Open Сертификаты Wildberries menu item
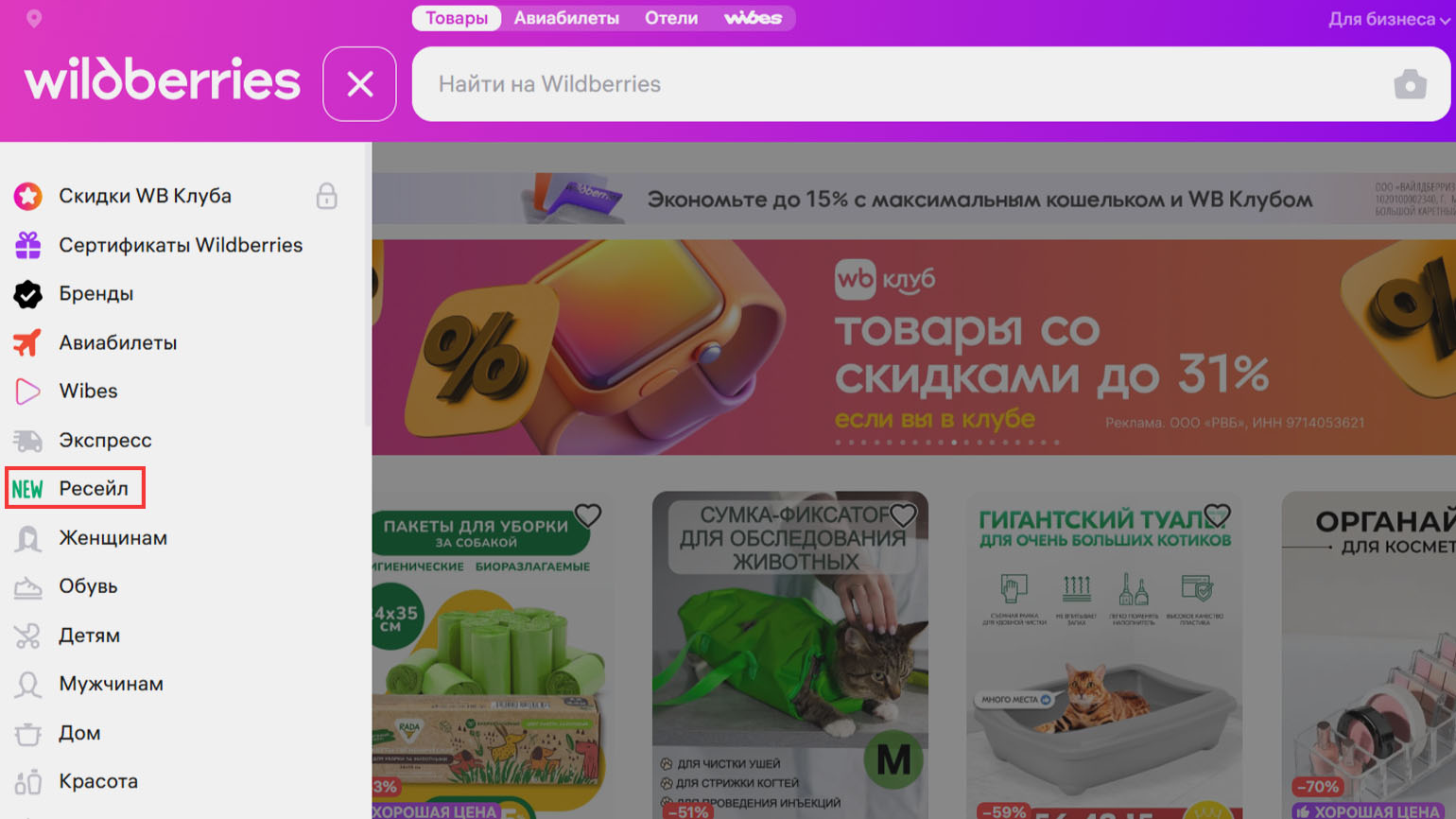 [181, 245]
